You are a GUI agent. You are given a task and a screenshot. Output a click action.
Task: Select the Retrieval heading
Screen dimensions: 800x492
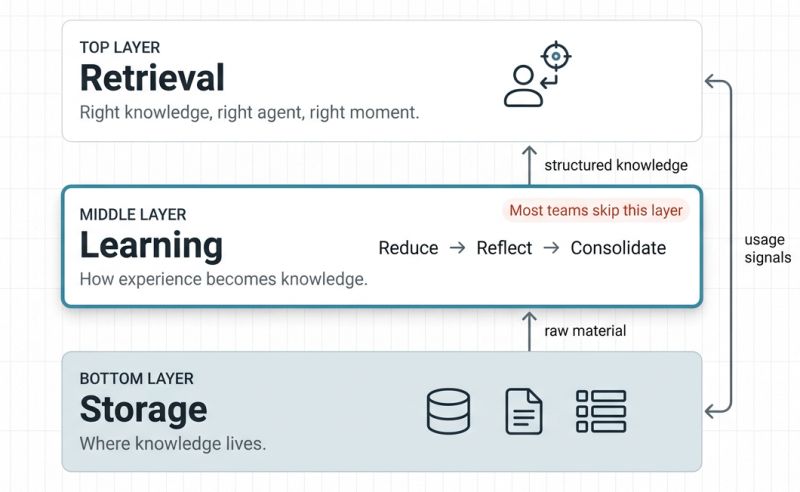152,77
